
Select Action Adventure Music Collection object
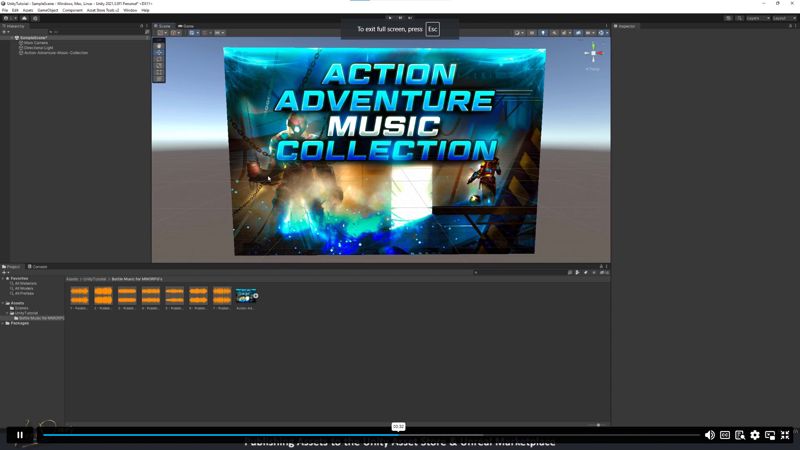tap(56, 53)
